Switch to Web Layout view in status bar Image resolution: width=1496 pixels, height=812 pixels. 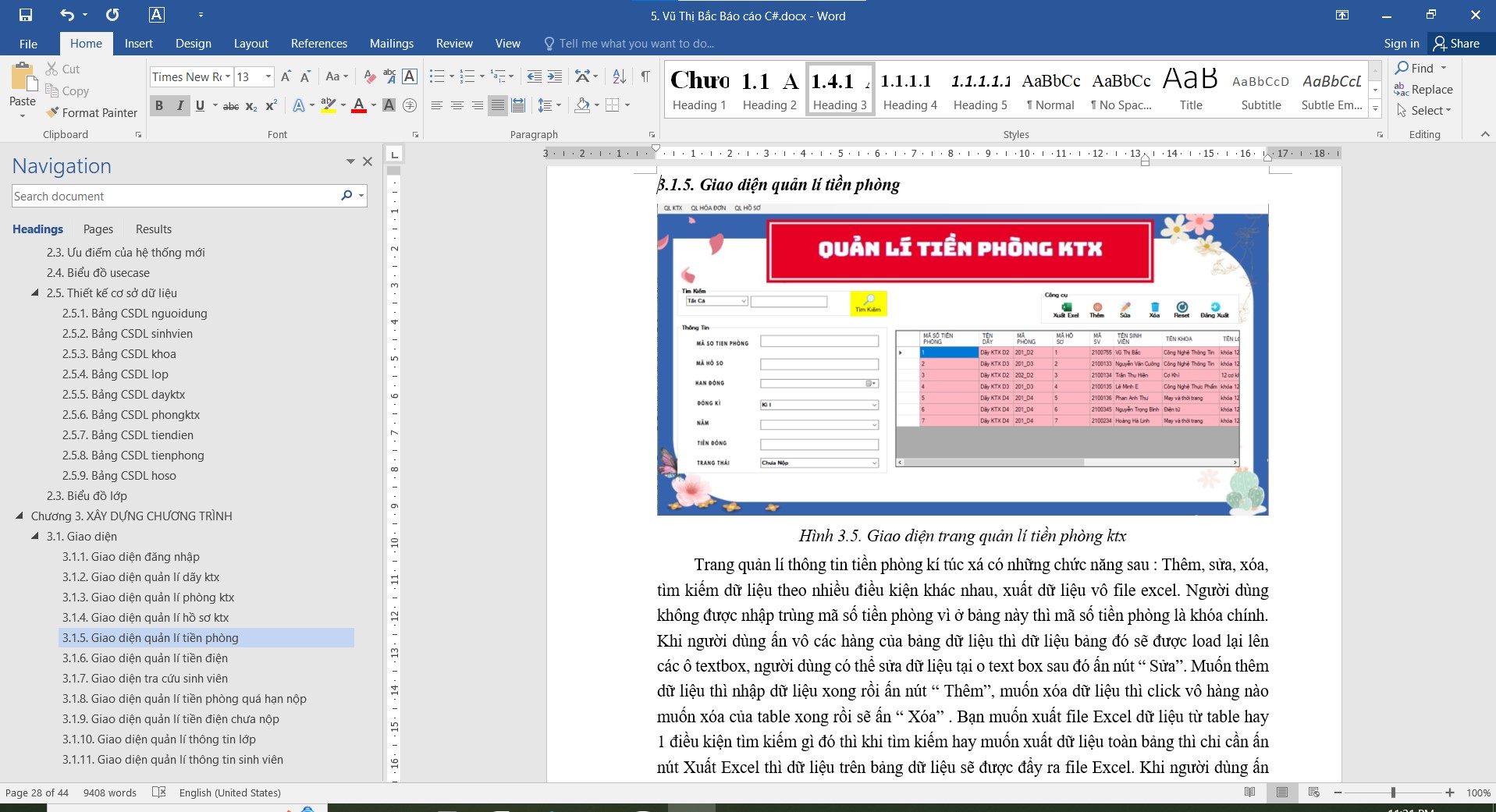pyautogui.click(x=1314, y=792)
